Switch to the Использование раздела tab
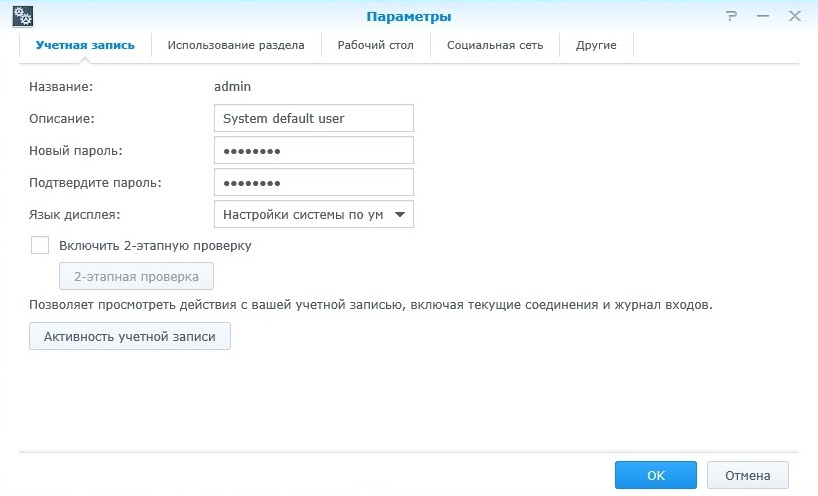 coord(236,45)
